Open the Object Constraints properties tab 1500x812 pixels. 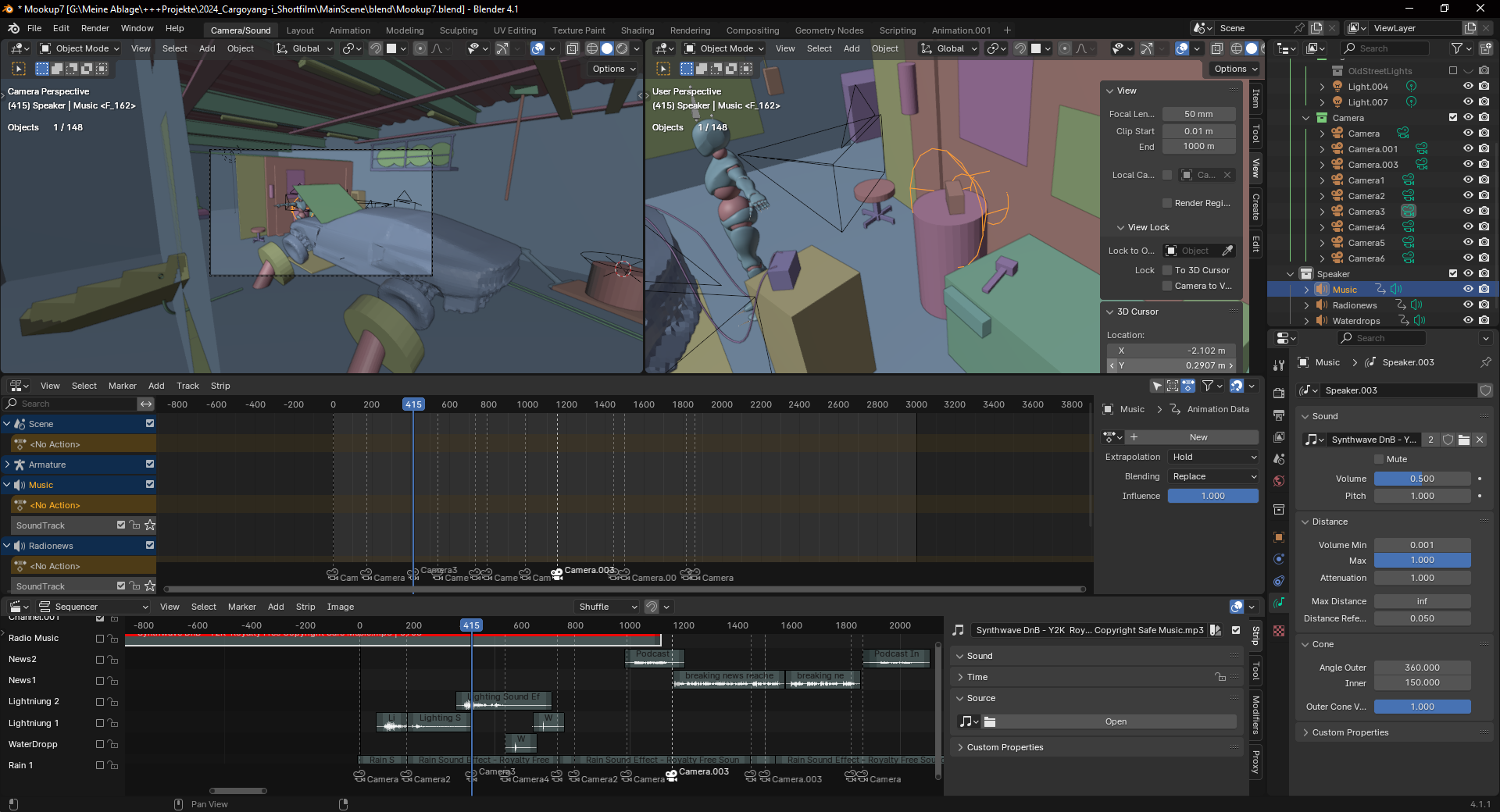[1279, 581]
